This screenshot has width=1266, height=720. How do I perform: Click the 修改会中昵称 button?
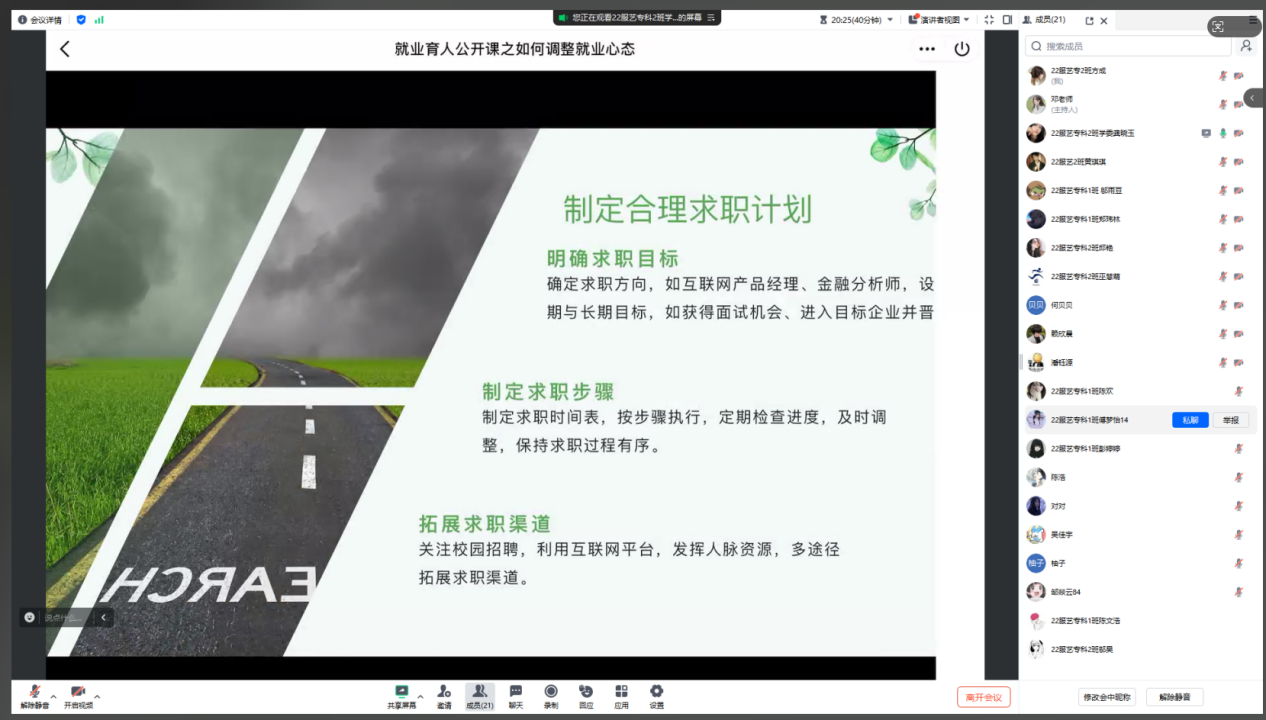coord(1106,697)
